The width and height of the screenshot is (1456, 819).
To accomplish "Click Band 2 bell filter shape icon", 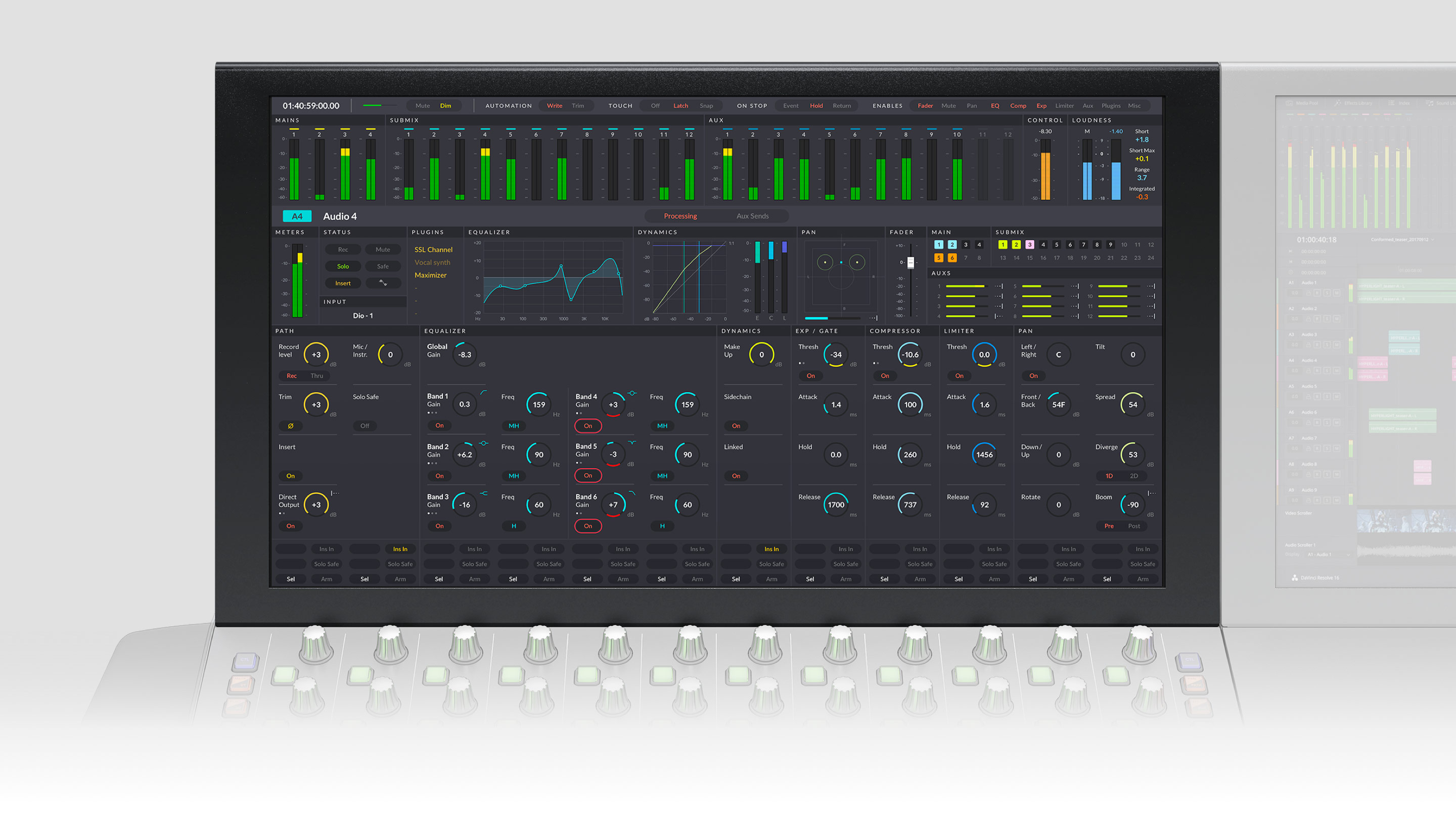I will (x=484, y=442).
